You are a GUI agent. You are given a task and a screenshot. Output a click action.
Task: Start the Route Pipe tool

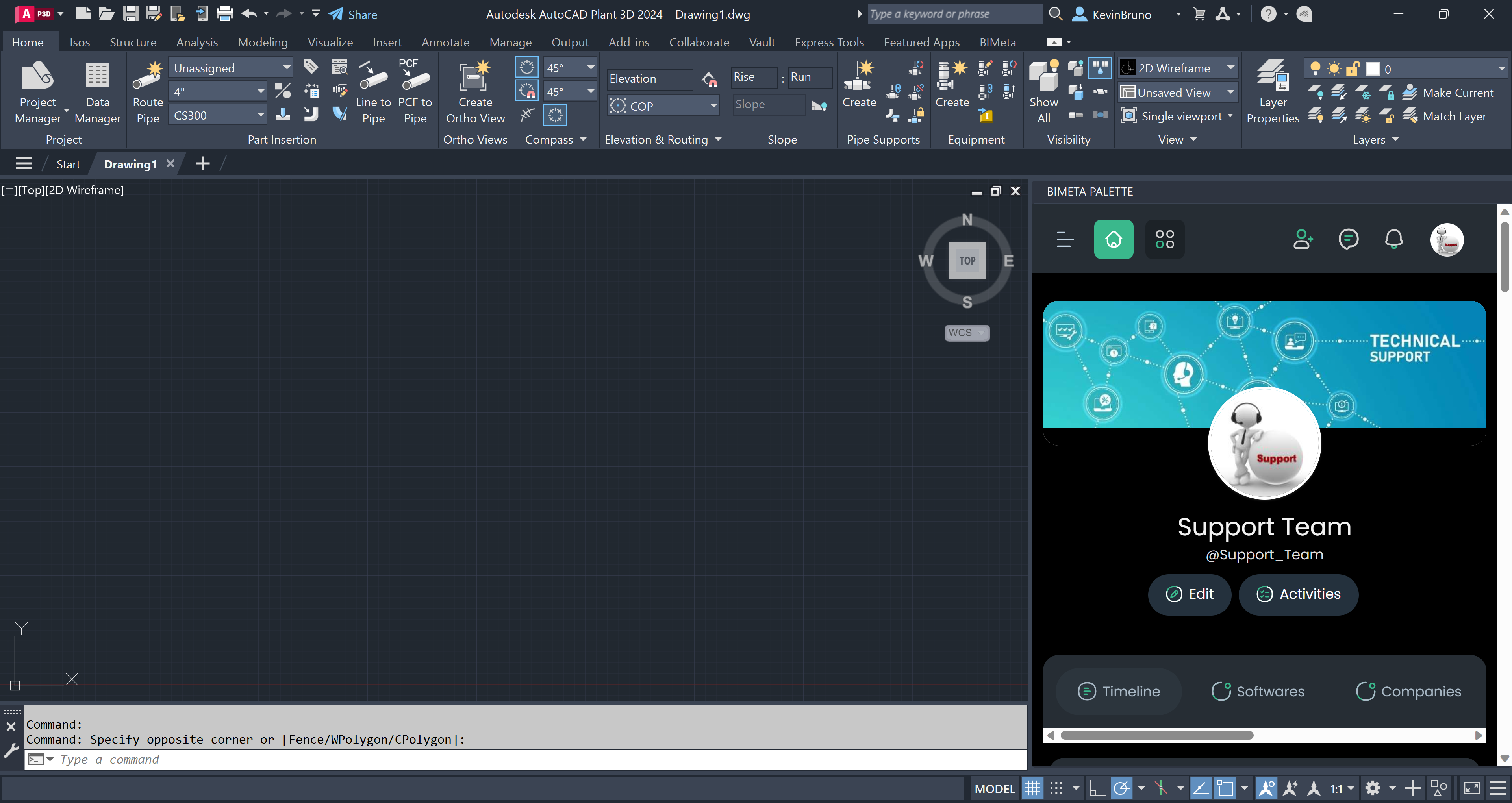(148, 92)
